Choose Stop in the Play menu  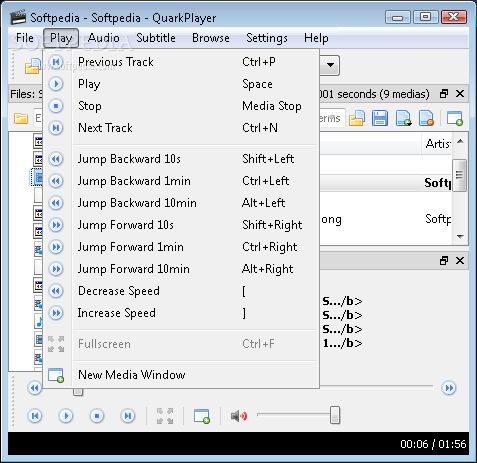point(181,106)
